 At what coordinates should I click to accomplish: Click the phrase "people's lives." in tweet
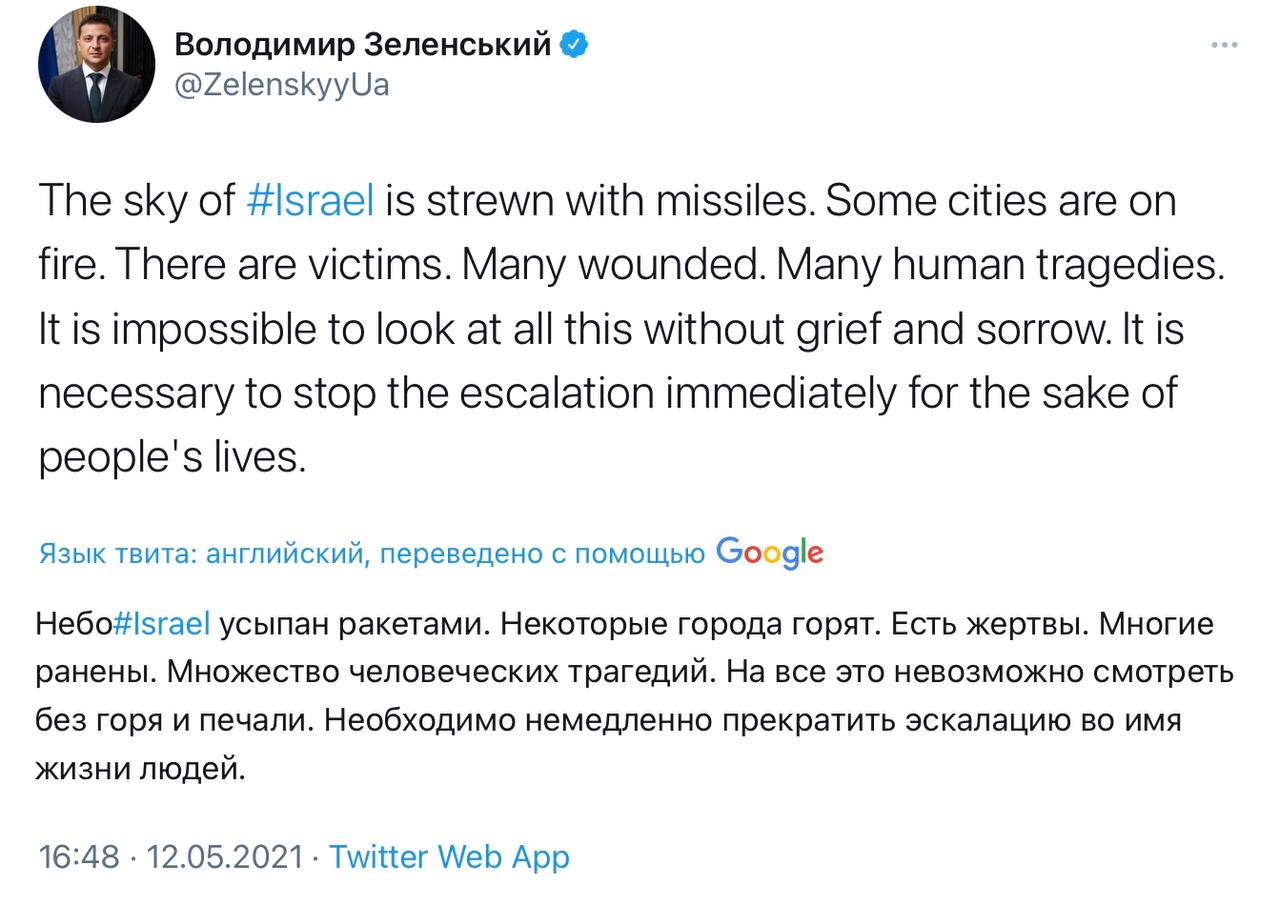170,457
